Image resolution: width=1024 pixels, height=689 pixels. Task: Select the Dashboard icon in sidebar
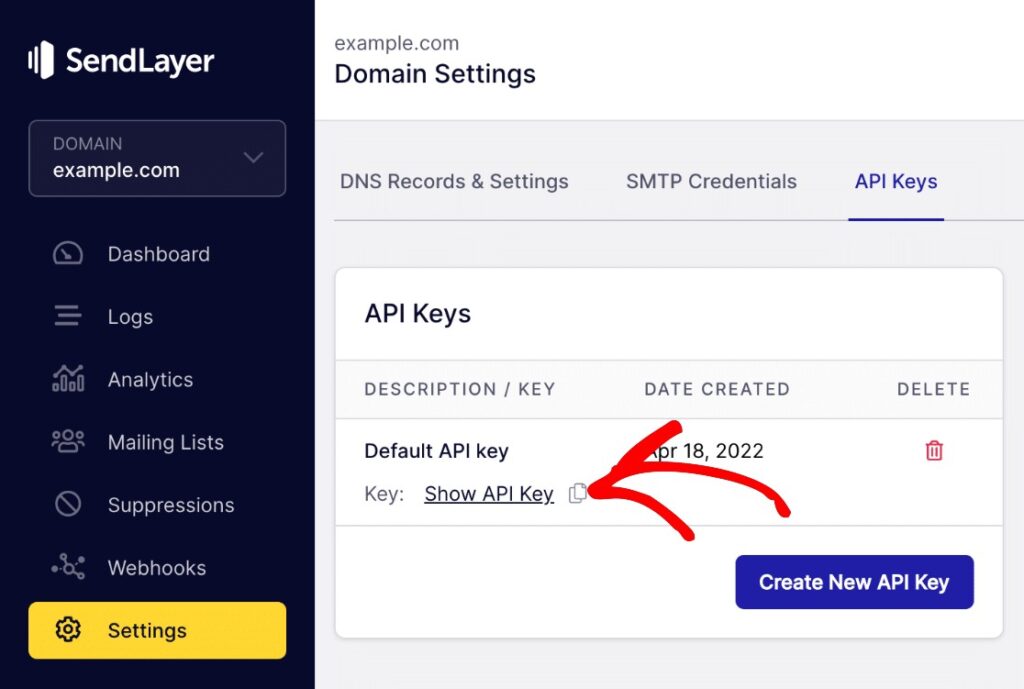pos(67,253)
